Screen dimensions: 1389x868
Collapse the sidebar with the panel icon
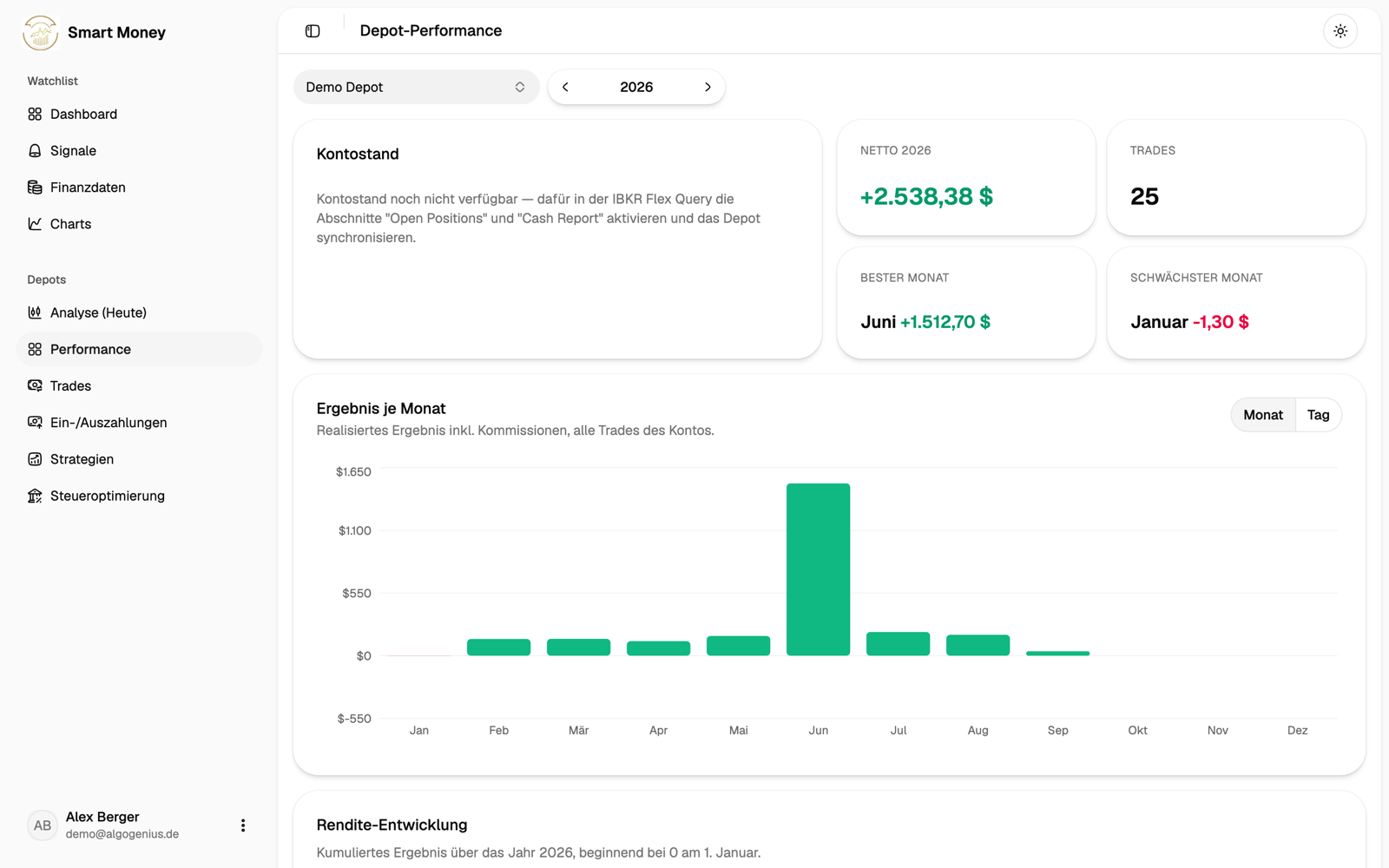tap(313, 31)
